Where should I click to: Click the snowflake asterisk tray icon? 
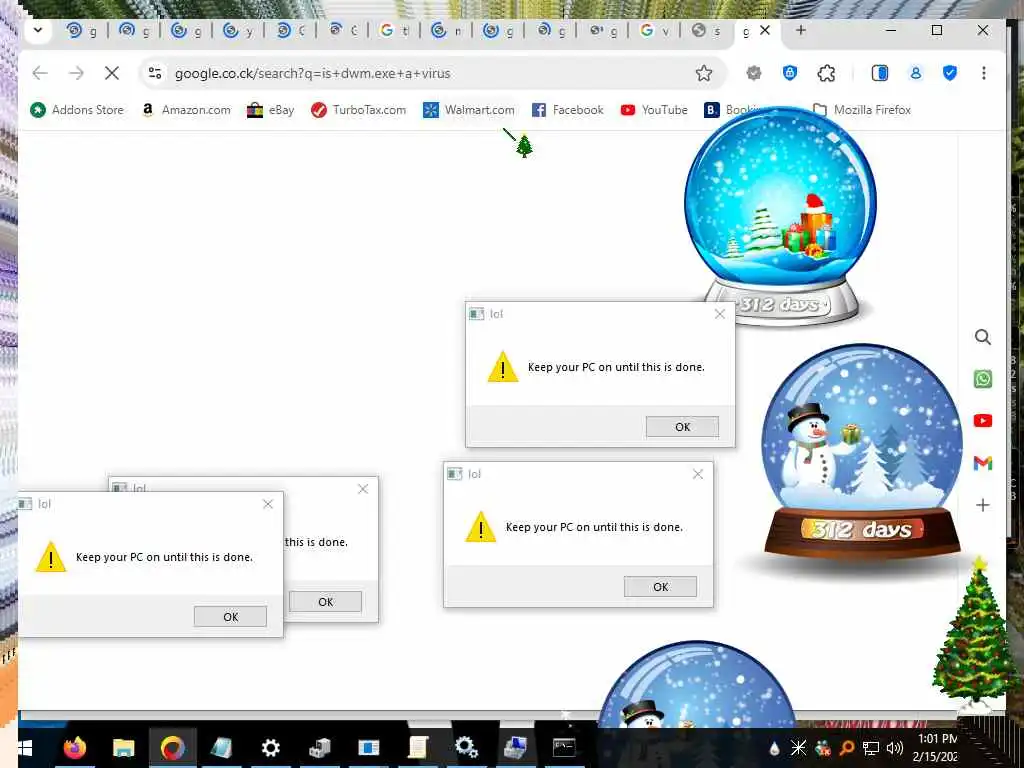coord(798,748)
